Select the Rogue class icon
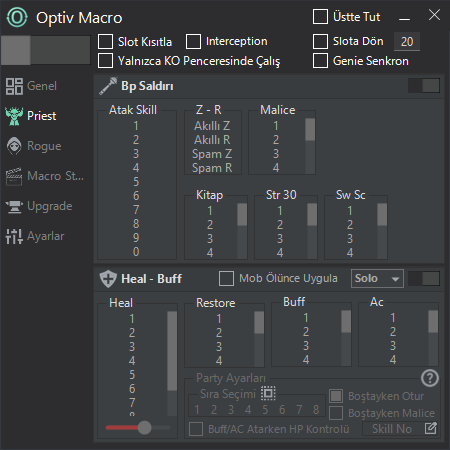The height and width of the screenshot is (450, 450). click(x=14, y=146)
